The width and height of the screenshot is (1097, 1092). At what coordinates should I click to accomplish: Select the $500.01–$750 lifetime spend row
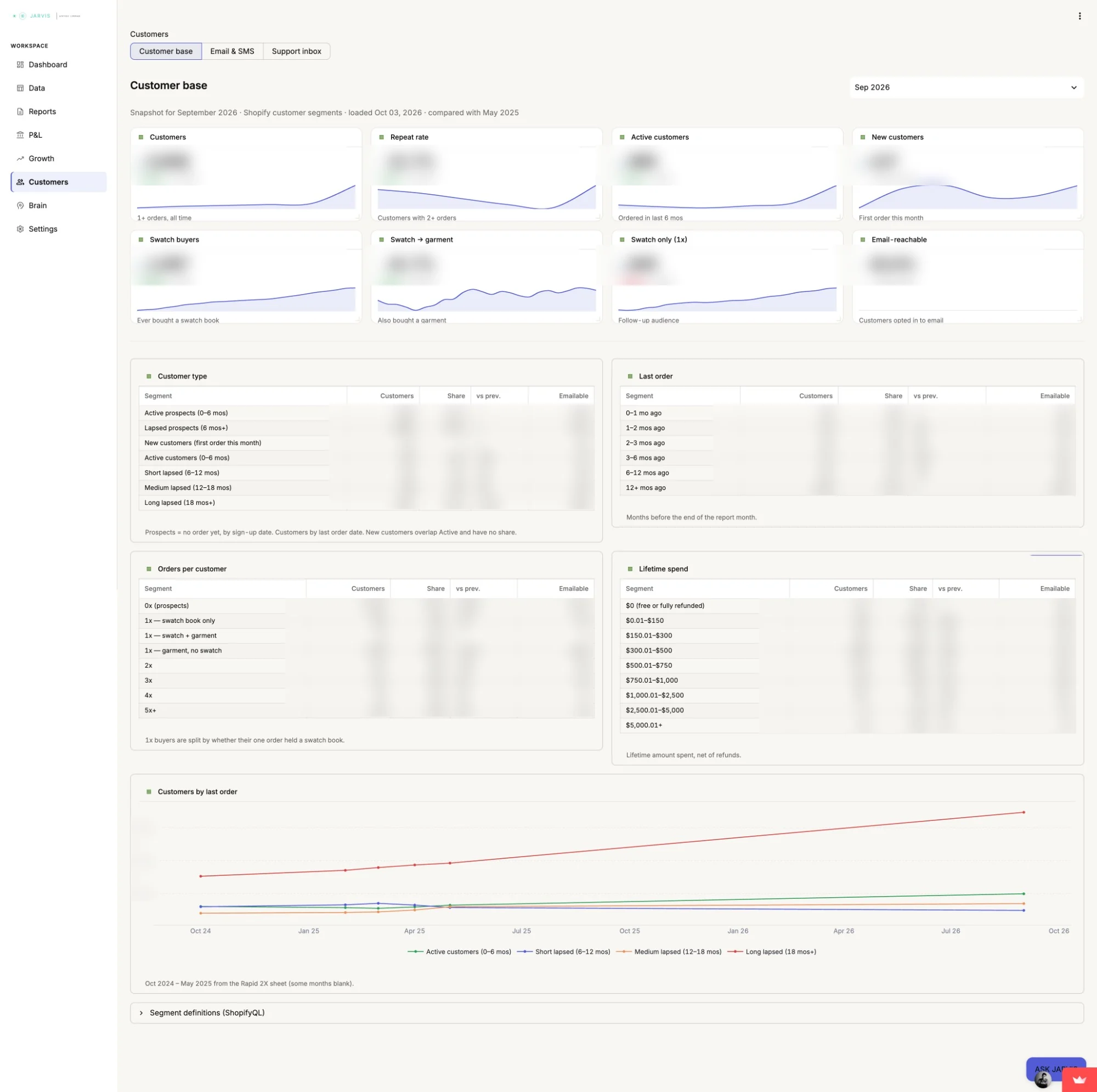[x=847, y=665]
